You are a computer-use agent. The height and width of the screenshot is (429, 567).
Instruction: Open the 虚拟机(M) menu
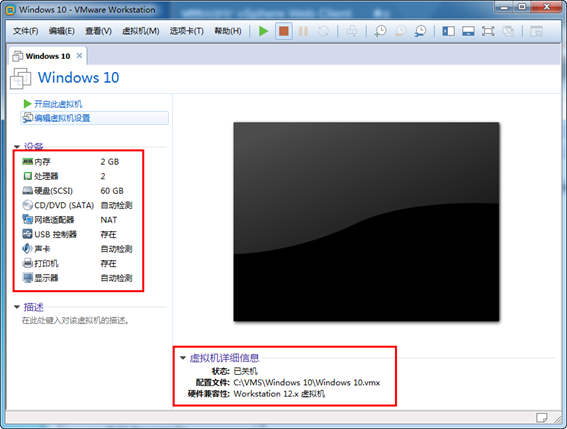pyautogui.click(x=141, y=31)
